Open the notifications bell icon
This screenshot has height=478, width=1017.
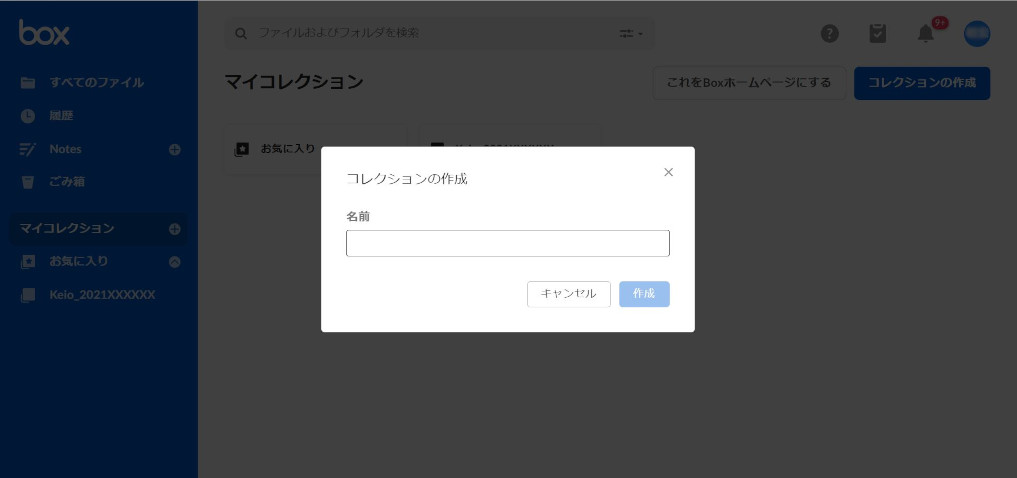(x=926, y=33)
